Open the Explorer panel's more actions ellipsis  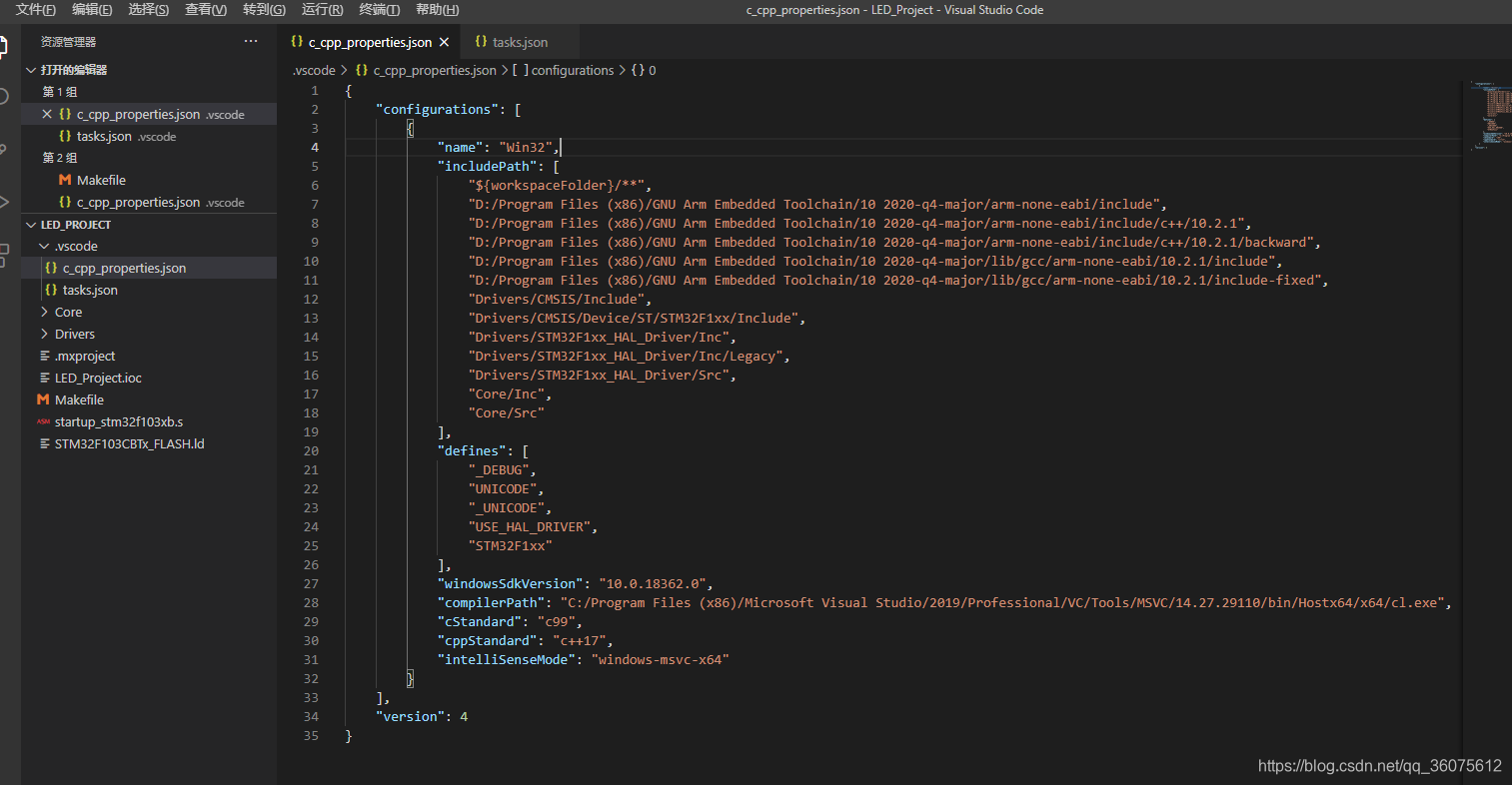(251, 42)
